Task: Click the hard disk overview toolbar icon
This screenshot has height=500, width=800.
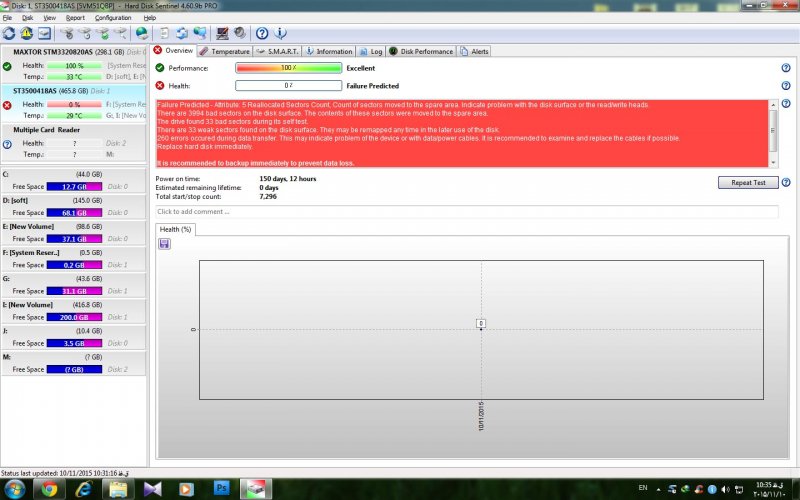Action: coord(44,34)
